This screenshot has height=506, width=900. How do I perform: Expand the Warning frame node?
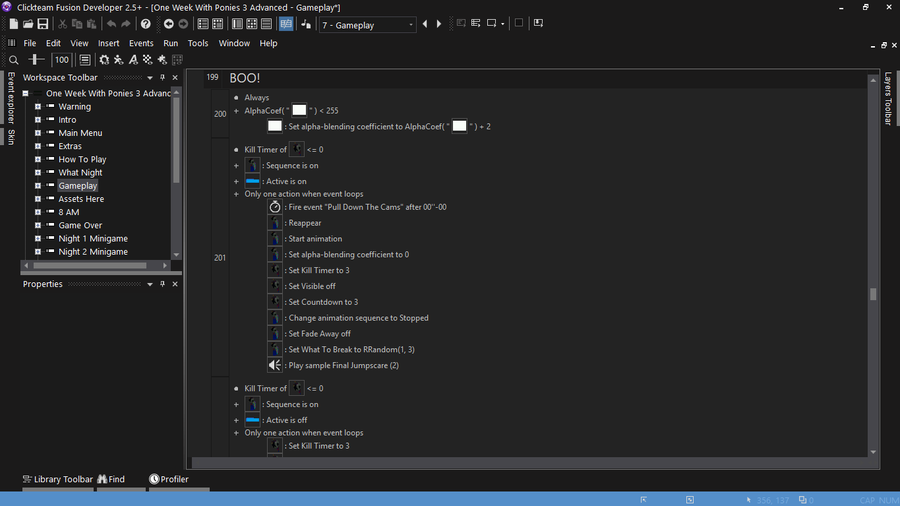pyautogui.click(x=38, y=107)
